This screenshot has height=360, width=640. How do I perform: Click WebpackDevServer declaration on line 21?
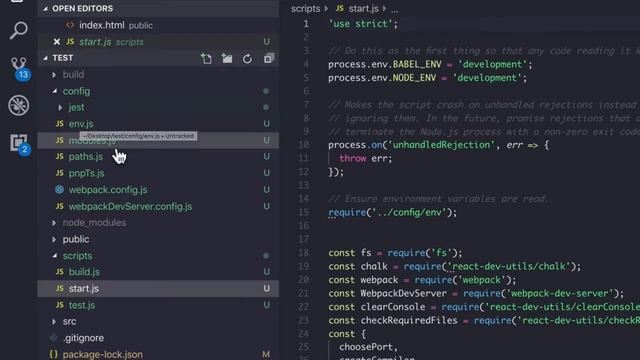pyautogui.click(x=403, y=293)
